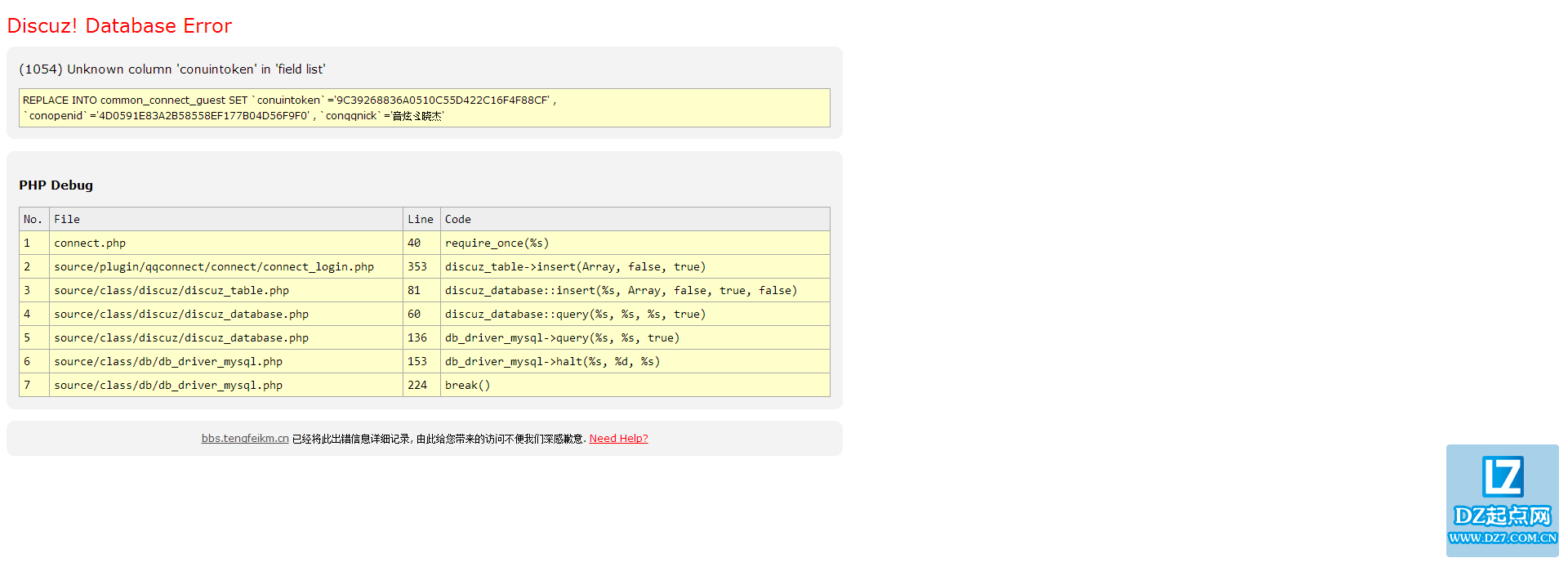Image resolution: width=1568 pixels, height=567 pixels.
Task: Select the connect_login.php file path row
Action: tap(214, 266)
